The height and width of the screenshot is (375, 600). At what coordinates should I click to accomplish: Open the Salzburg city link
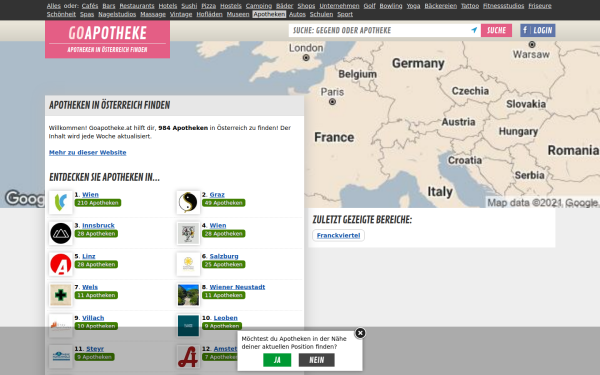click(224, 256)
